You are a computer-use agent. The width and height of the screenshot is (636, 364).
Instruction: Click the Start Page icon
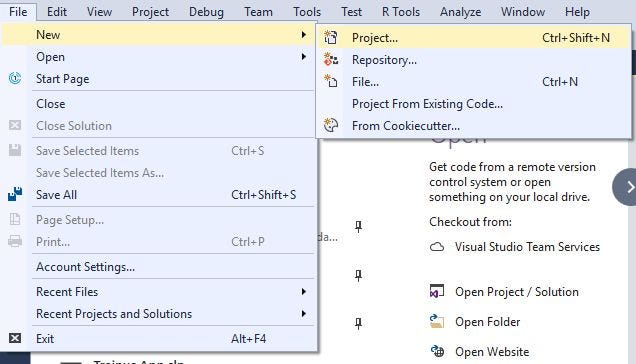(x=15, y=78)
